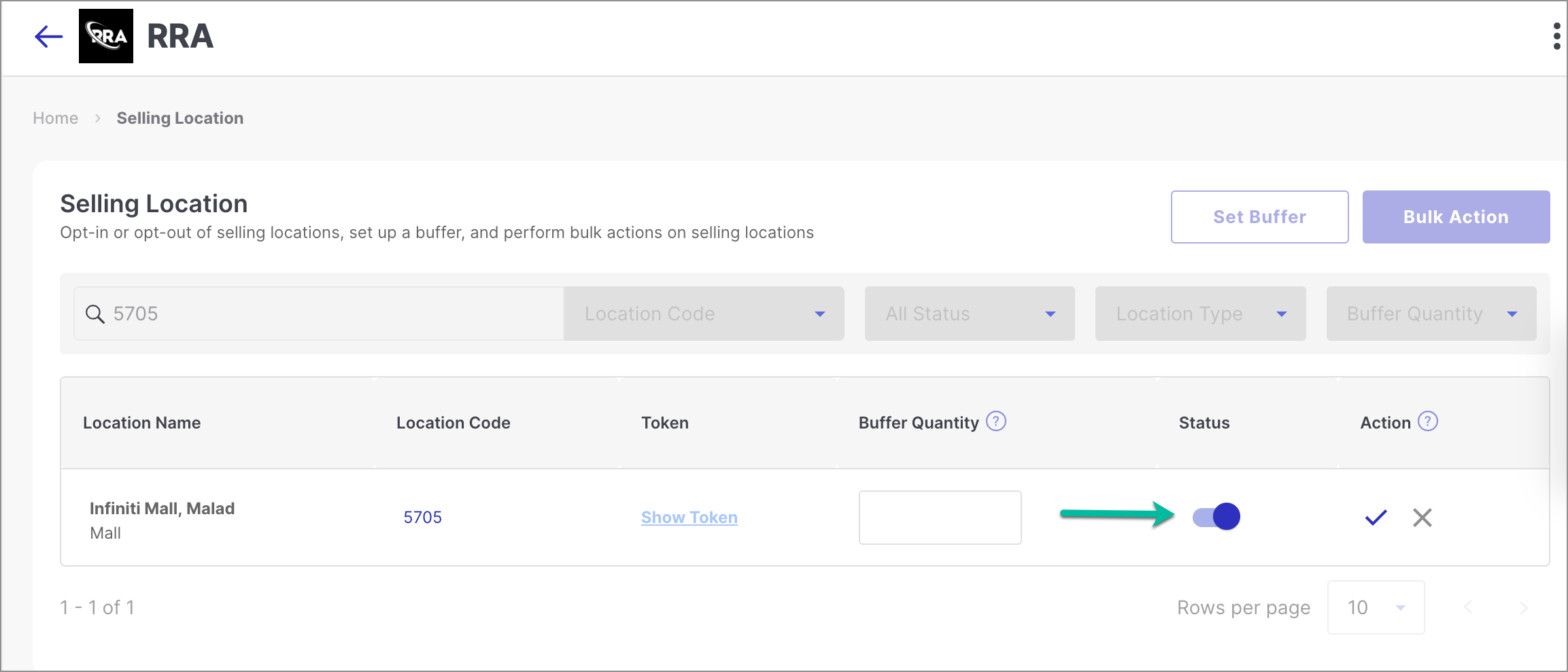Expand the All Status filter
This screenshot has width=1568, height=672.
[970, 314]
